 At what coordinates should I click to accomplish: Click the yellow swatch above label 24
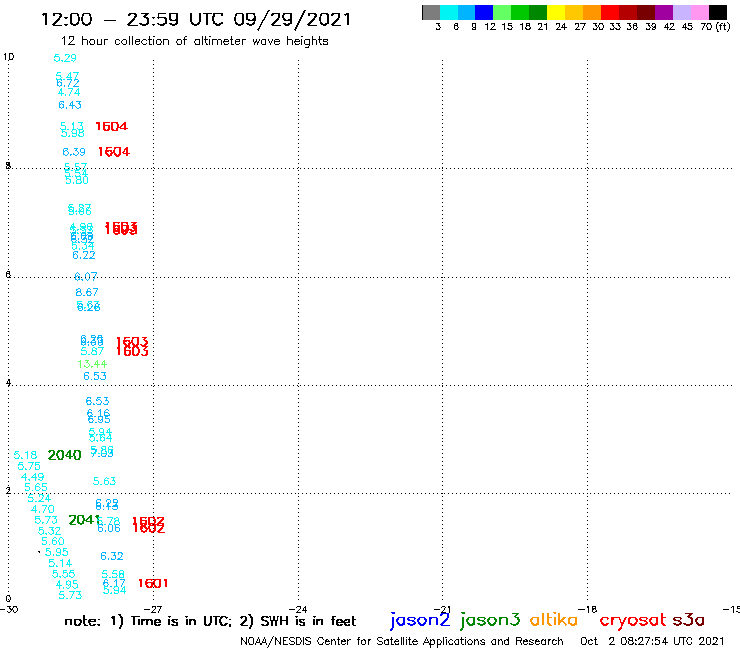[x=555, y=12]
